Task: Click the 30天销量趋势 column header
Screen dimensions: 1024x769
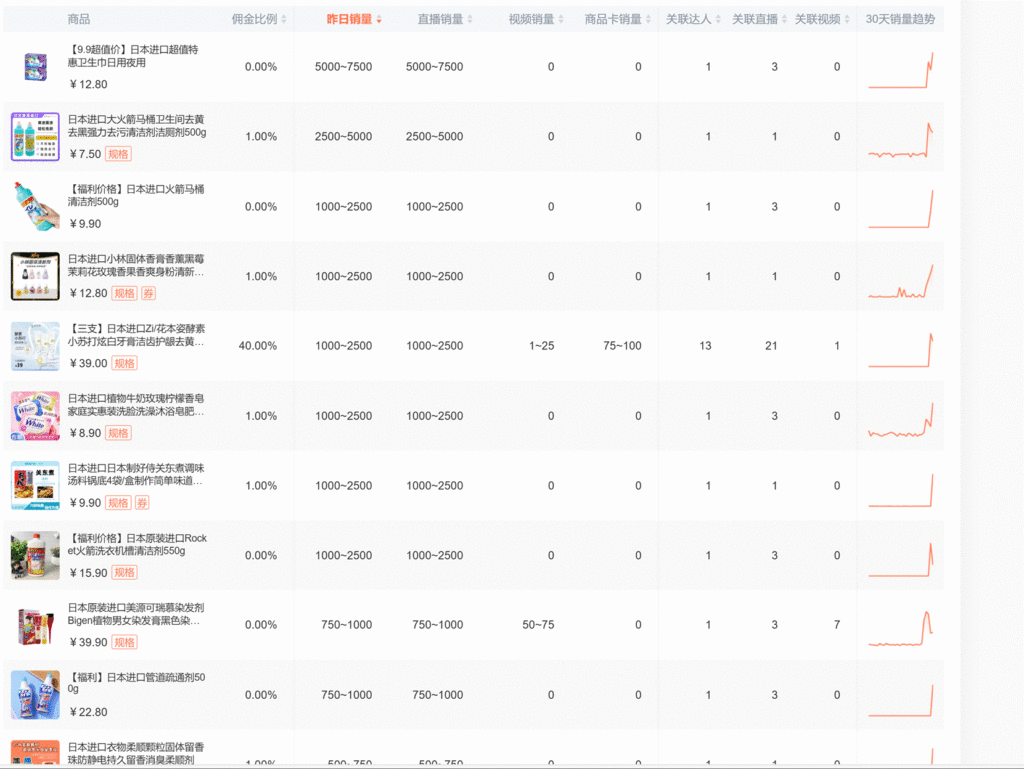Action: (900, 19)
